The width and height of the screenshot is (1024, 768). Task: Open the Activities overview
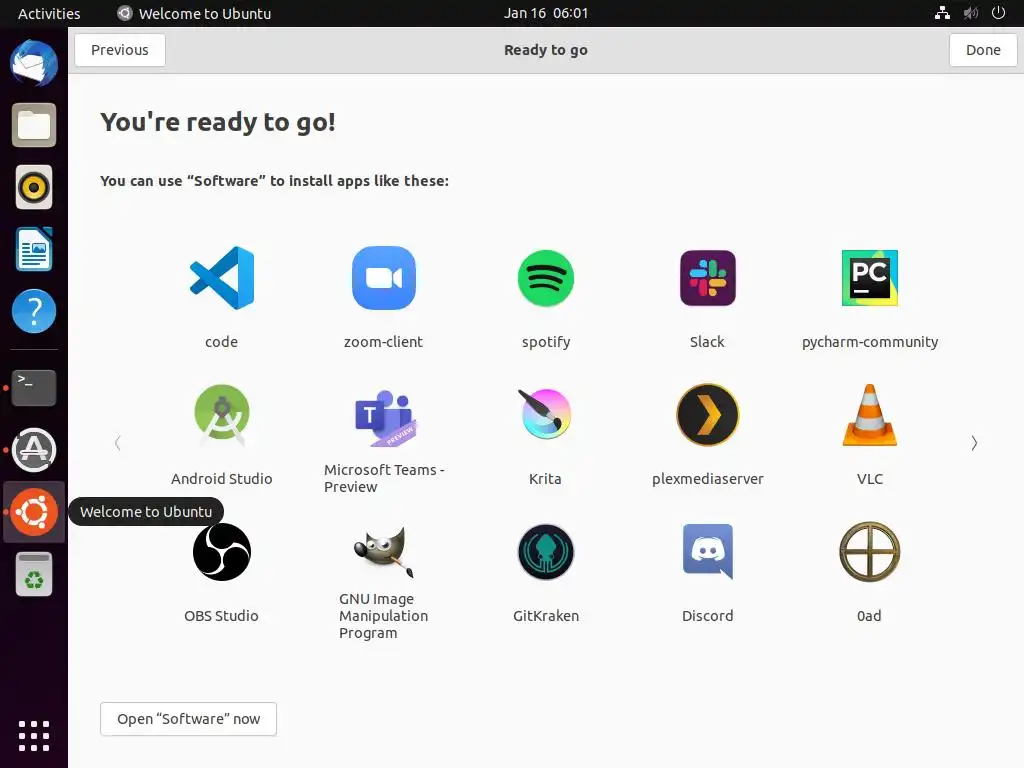(x=49, y=14)
